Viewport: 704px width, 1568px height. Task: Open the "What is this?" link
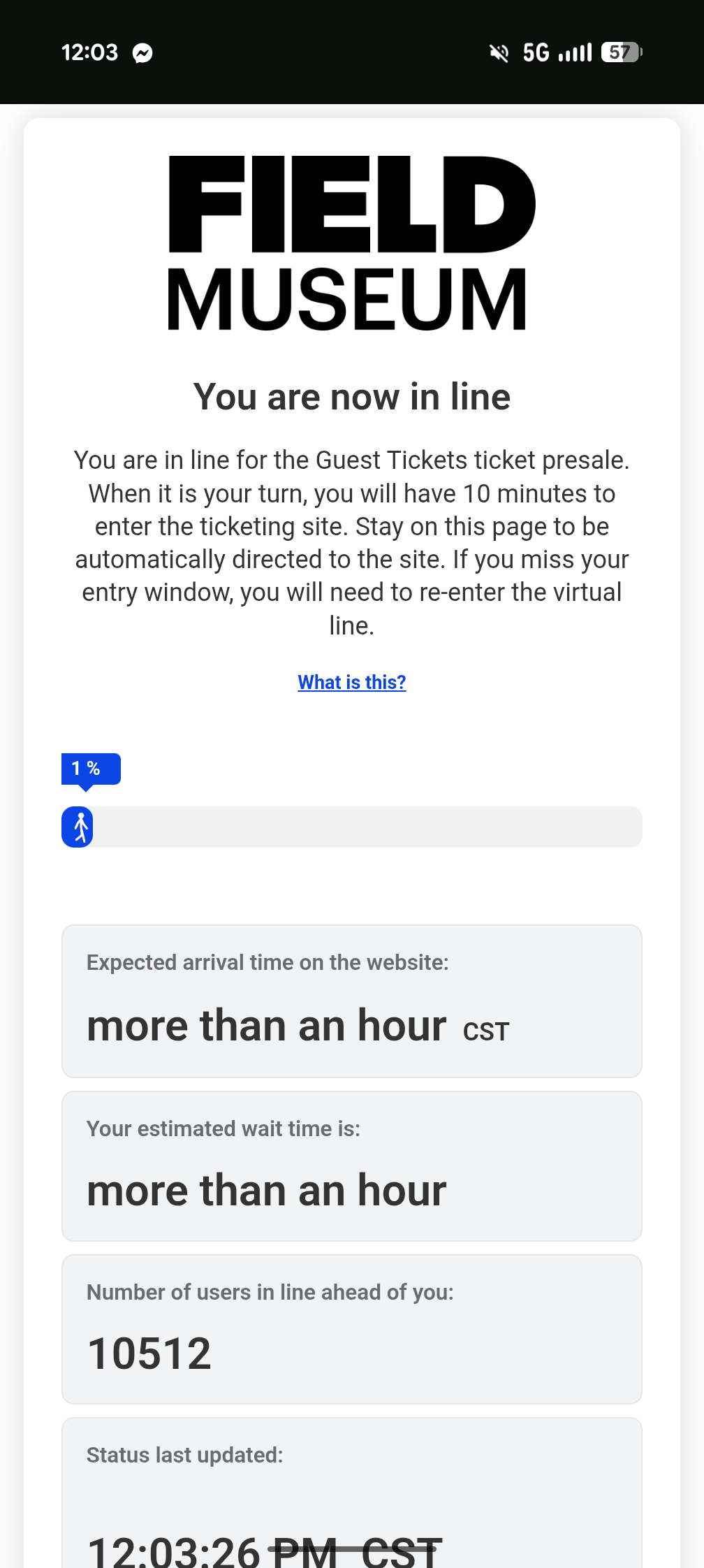352,682
